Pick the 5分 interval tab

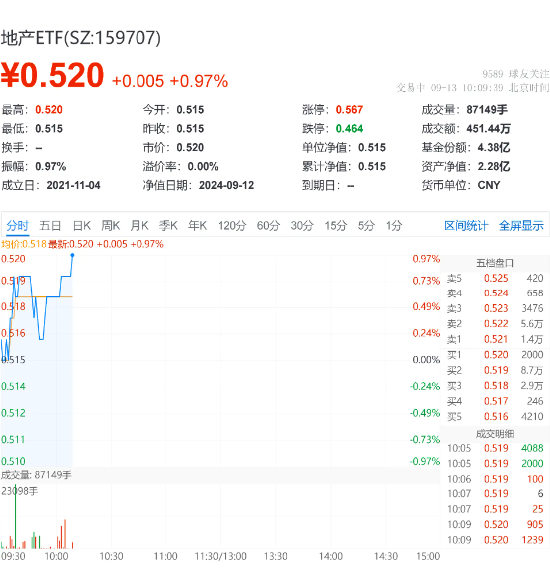(366, 225)
